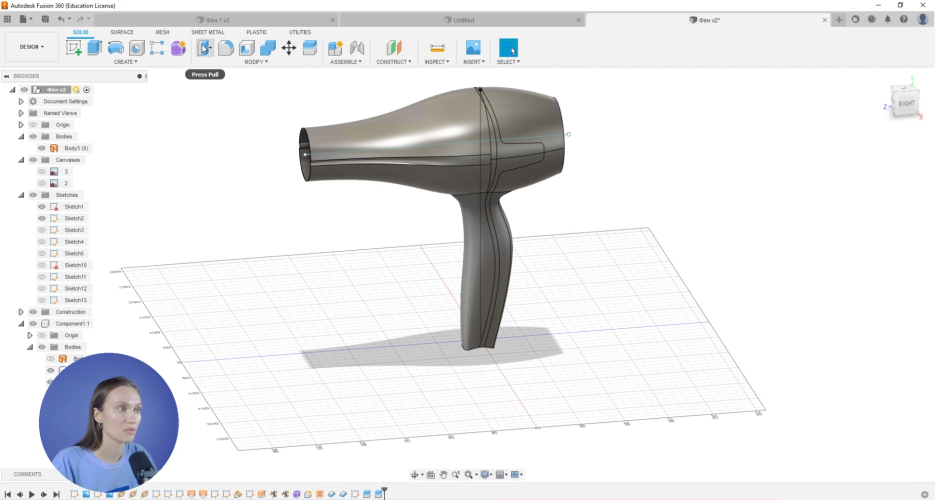Select the Create Sketch tool
The height and width of the screenshot is (500, 935).
[x=74, y=48]
